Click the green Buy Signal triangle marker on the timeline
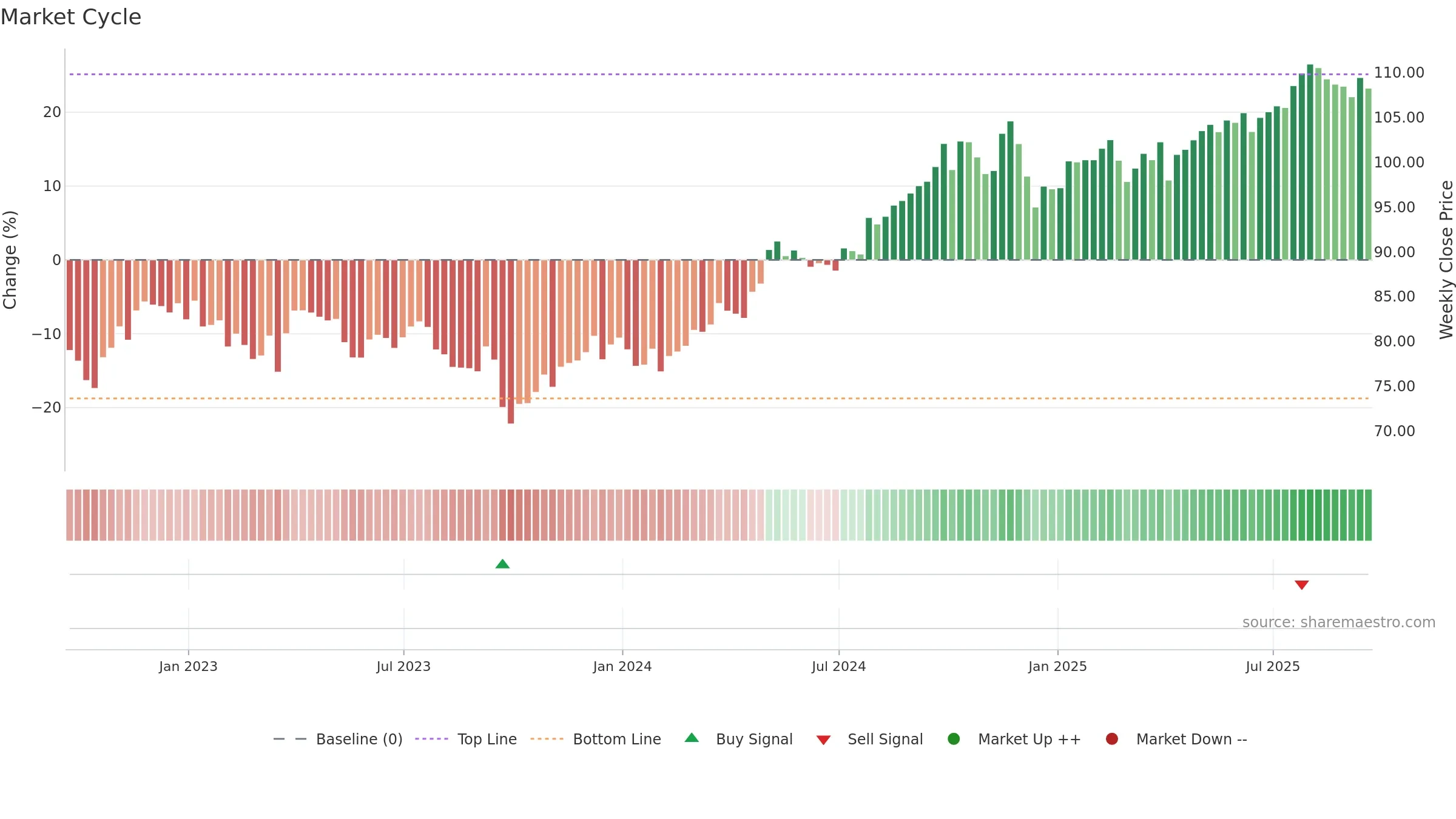This screenshot has height=819, width=1456. click(x=502, y=564)
